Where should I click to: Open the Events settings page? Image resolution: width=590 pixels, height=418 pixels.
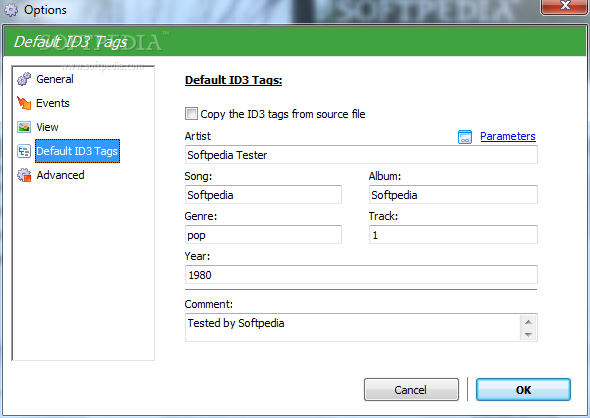pos(53,103)
